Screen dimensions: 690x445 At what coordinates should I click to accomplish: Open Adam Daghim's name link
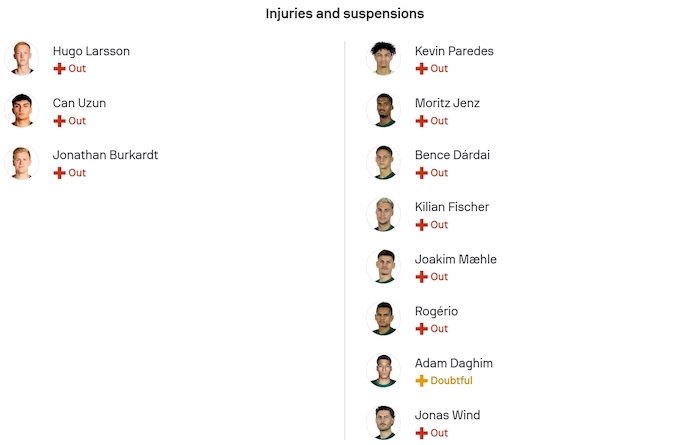(x=453, y=363)
